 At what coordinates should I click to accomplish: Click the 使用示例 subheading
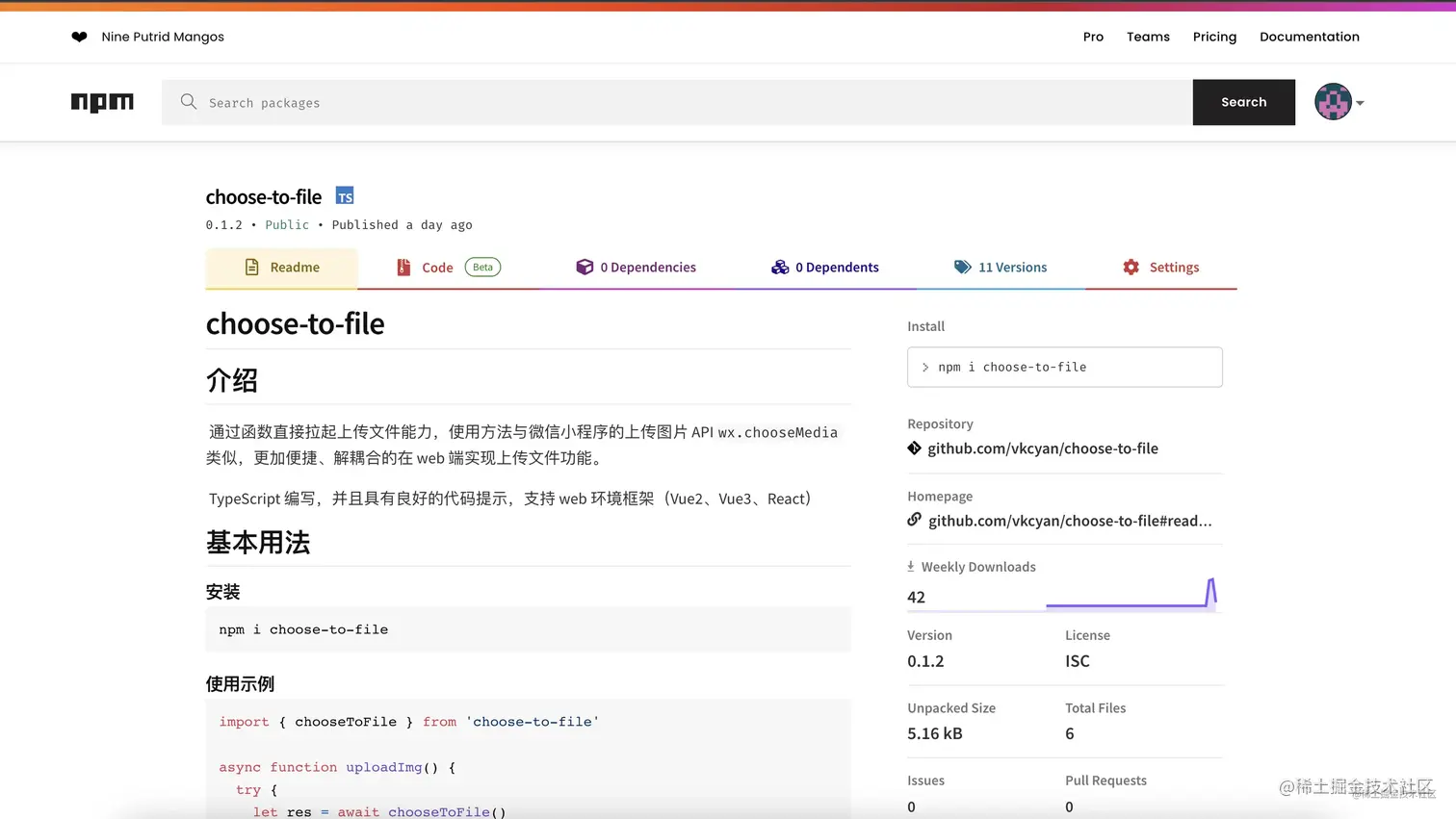click(x=241, y=684)
